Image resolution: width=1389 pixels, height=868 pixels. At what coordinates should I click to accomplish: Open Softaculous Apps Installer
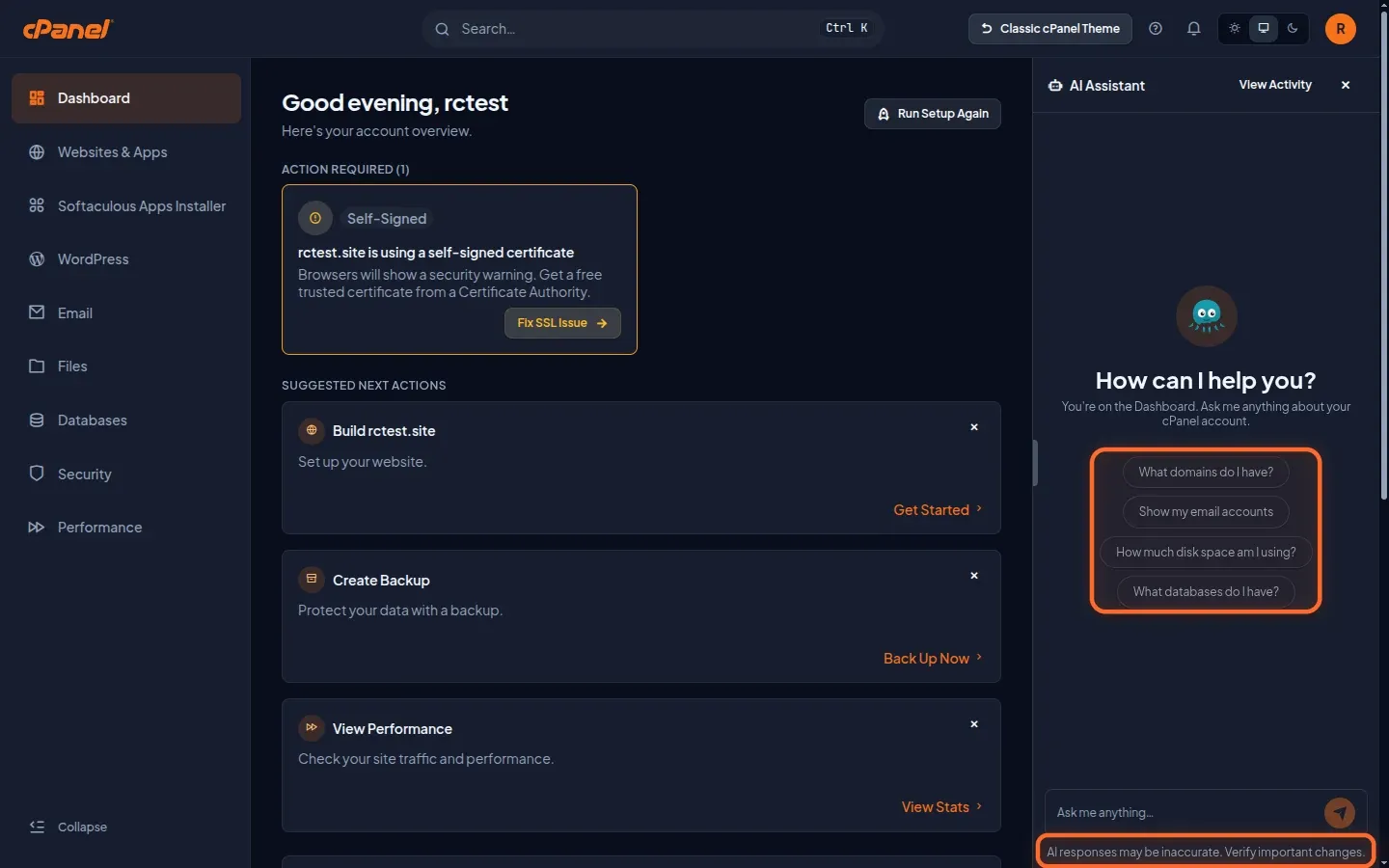click(126, 205)
